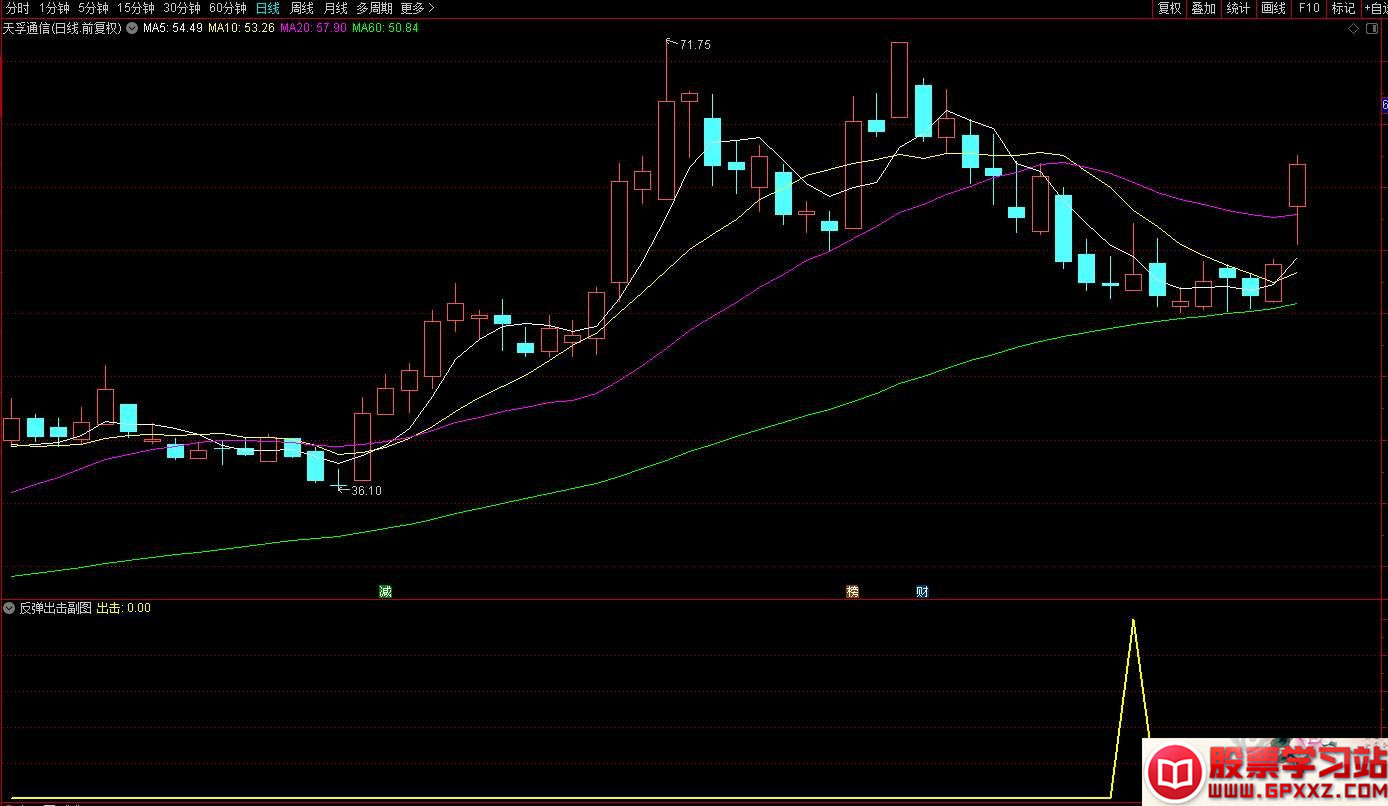Open the 画线 drawing tools
1388x806 pixels.
pyautogui.click(x=1273, y=8)
